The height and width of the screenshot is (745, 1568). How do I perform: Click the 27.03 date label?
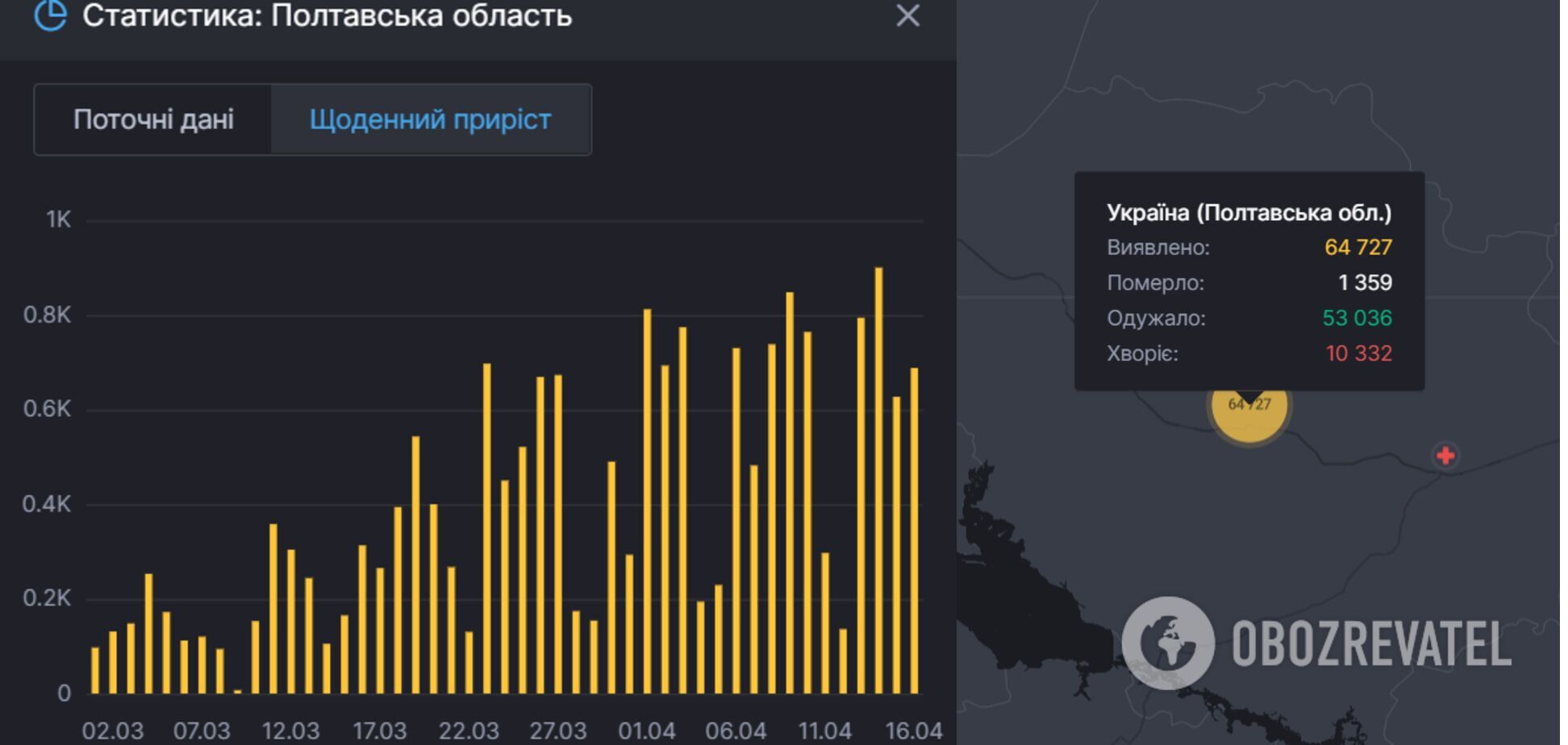(x=557, y=731)
